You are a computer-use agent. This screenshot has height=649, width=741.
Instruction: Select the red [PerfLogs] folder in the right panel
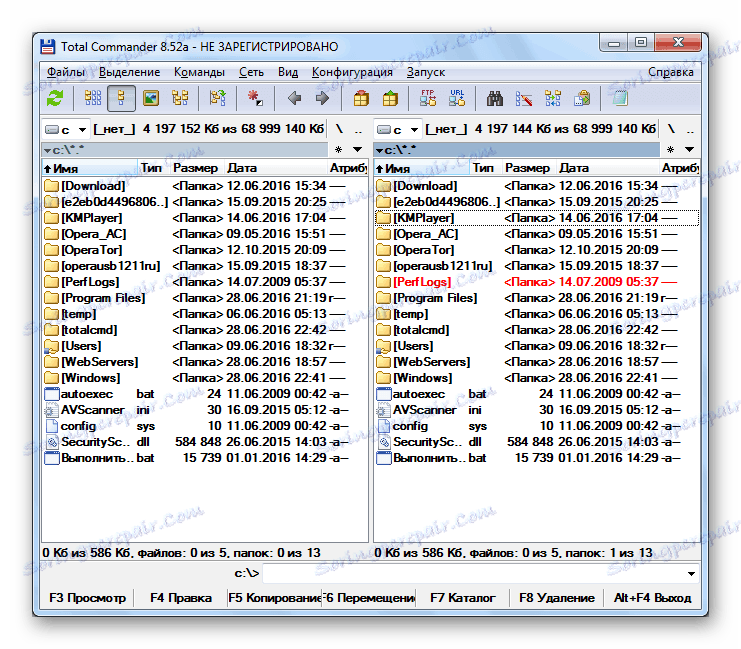pyautogui.click(x=537, y=282)
